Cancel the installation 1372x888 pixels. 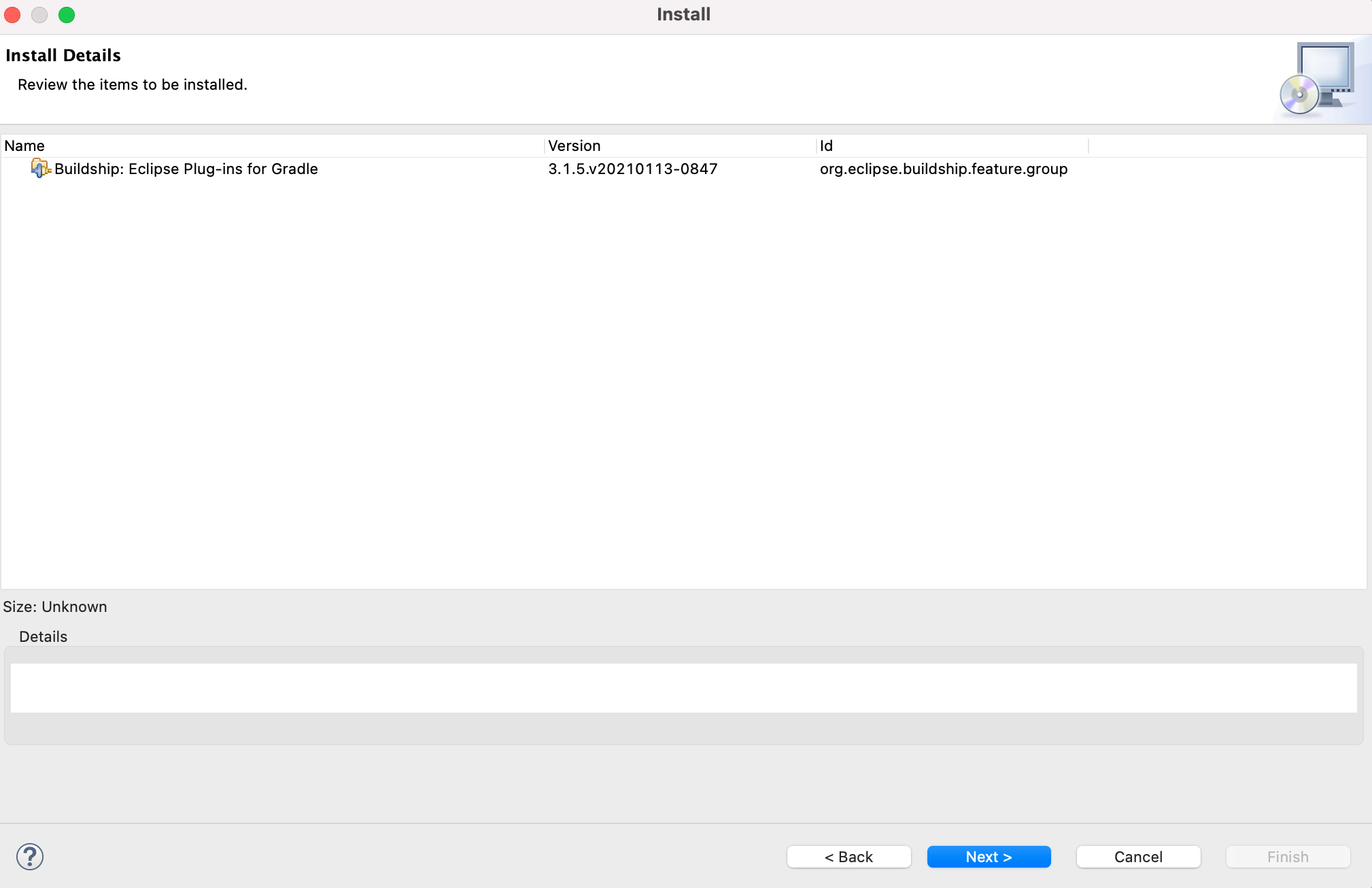(x=1137, y=857)
